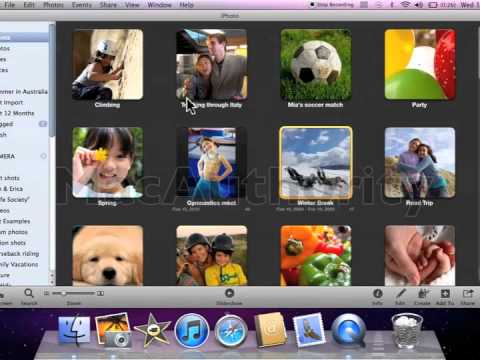Image resolution: width=480 pixels, height=360 pixels.
Task: Select the Trekking through Italy event
Action: click(212, 64)
